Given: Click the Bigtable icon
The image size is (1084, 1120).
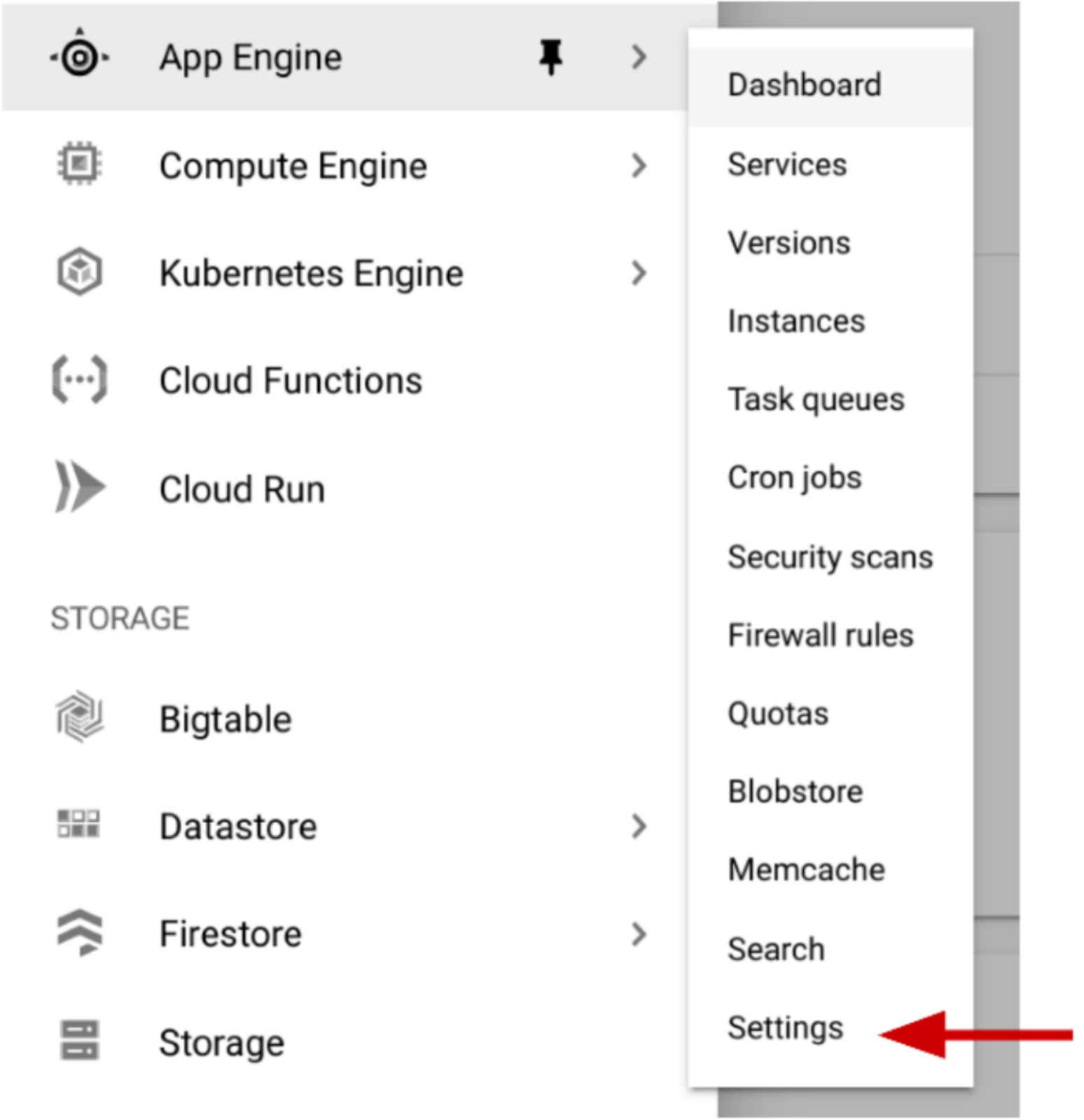Looking at the screenshot, I should [x=79, y=717].
